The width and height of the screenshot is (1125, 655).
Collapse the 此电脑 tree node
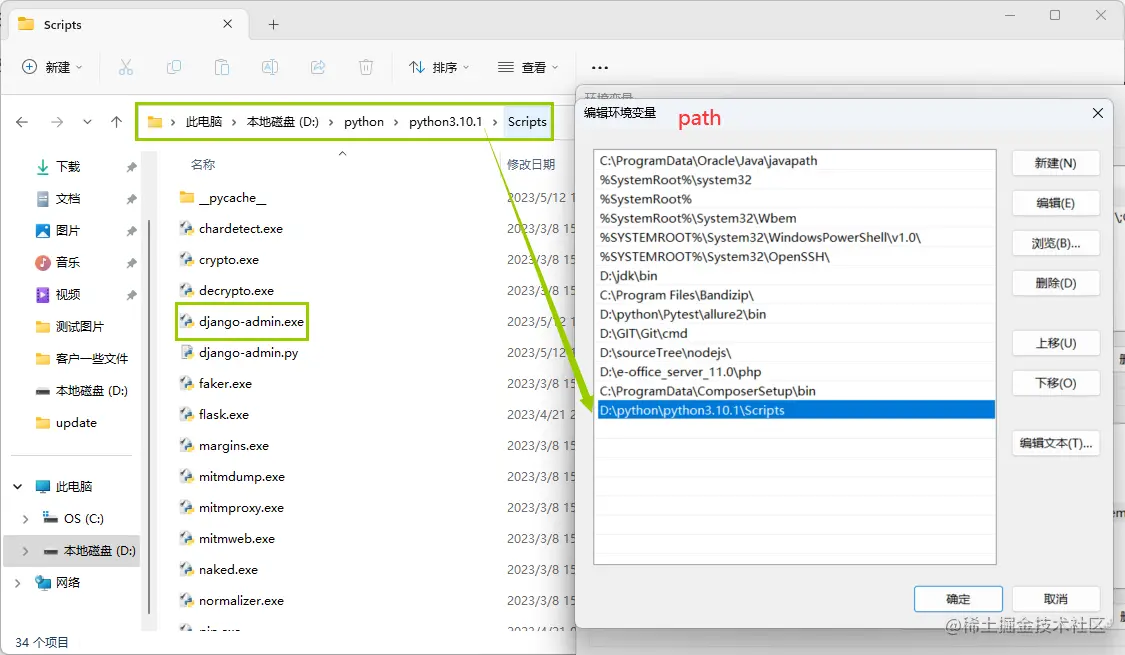coord(18,486)
